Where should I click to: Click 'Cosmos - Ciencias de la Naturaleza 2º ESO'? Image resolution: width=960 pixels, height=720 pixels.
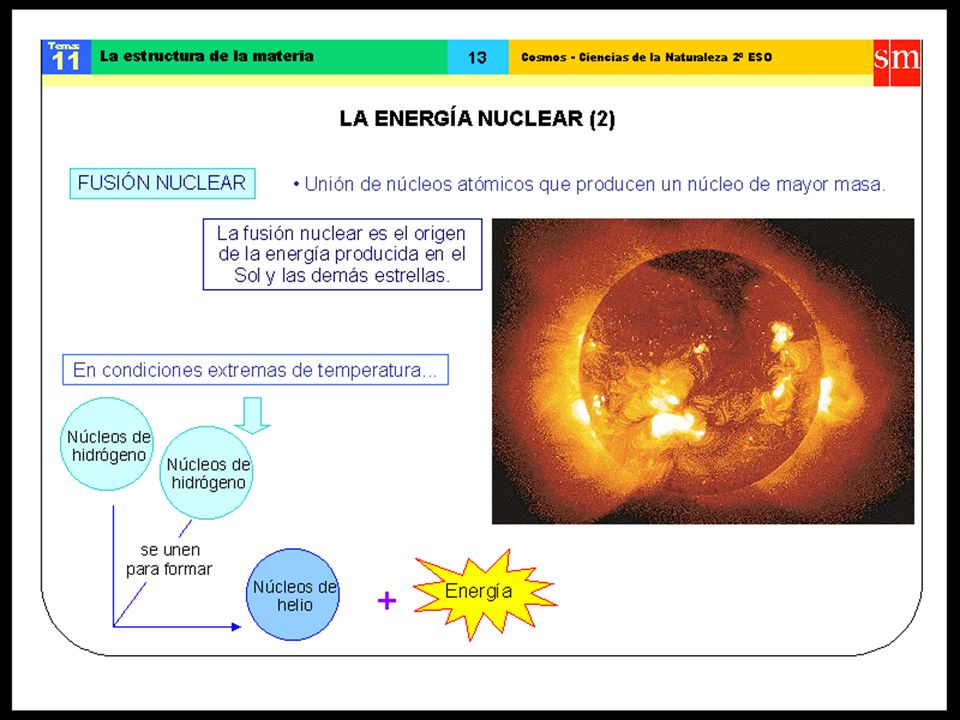(x=647, y=58)
